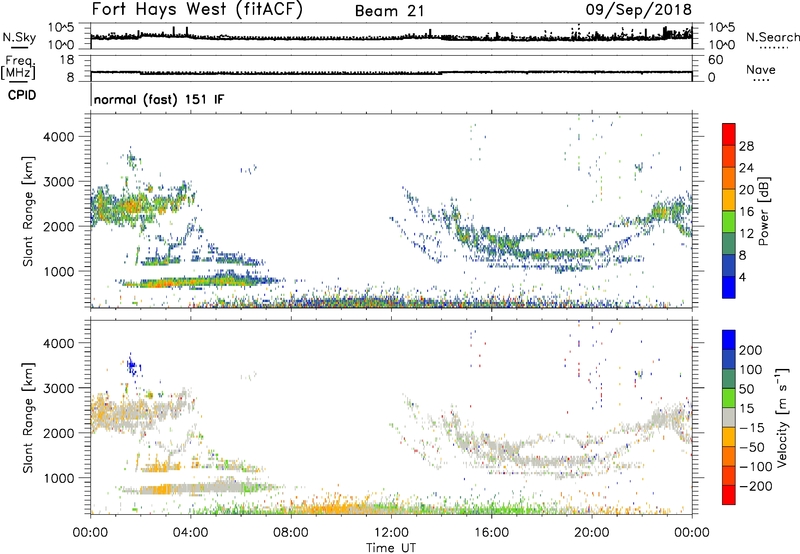Click the 'Time UT' axis label
Screen dimensions: 800x554
pos(391,548)
